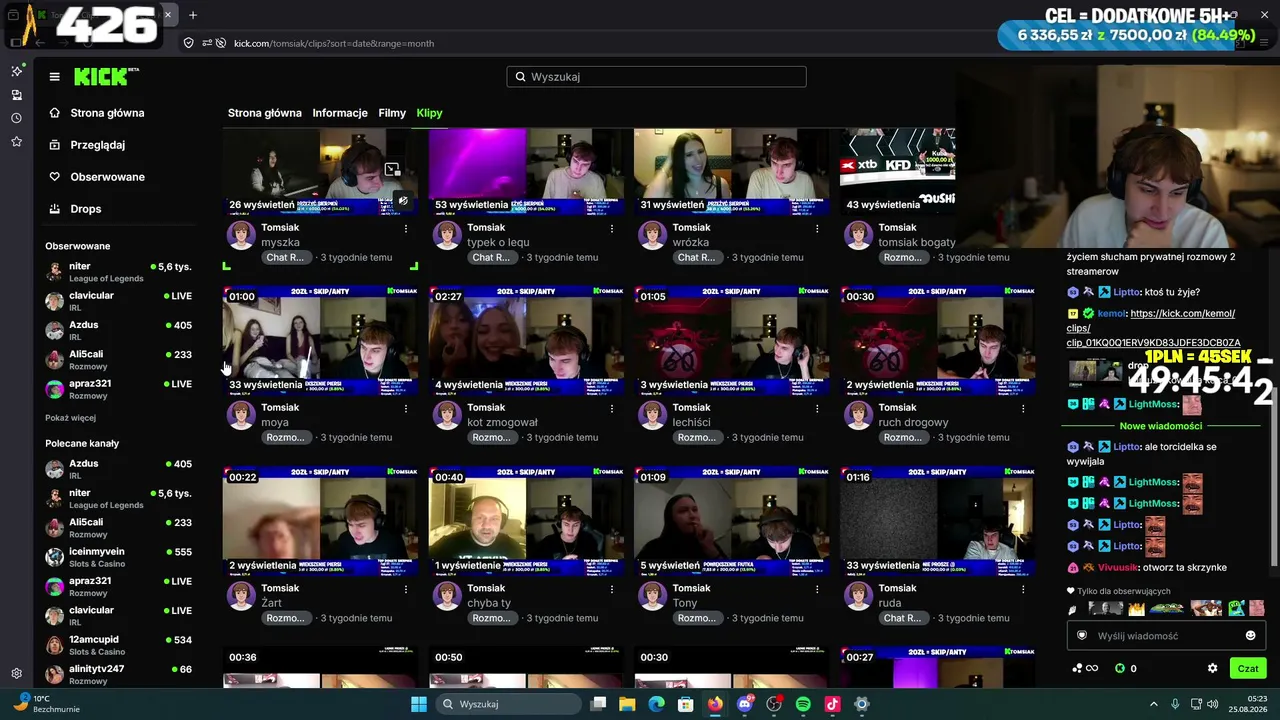This screenshot has width=1280, height=720.
Task: Open options menu for clip 'Żart'
Action: [x=406, y=590]
